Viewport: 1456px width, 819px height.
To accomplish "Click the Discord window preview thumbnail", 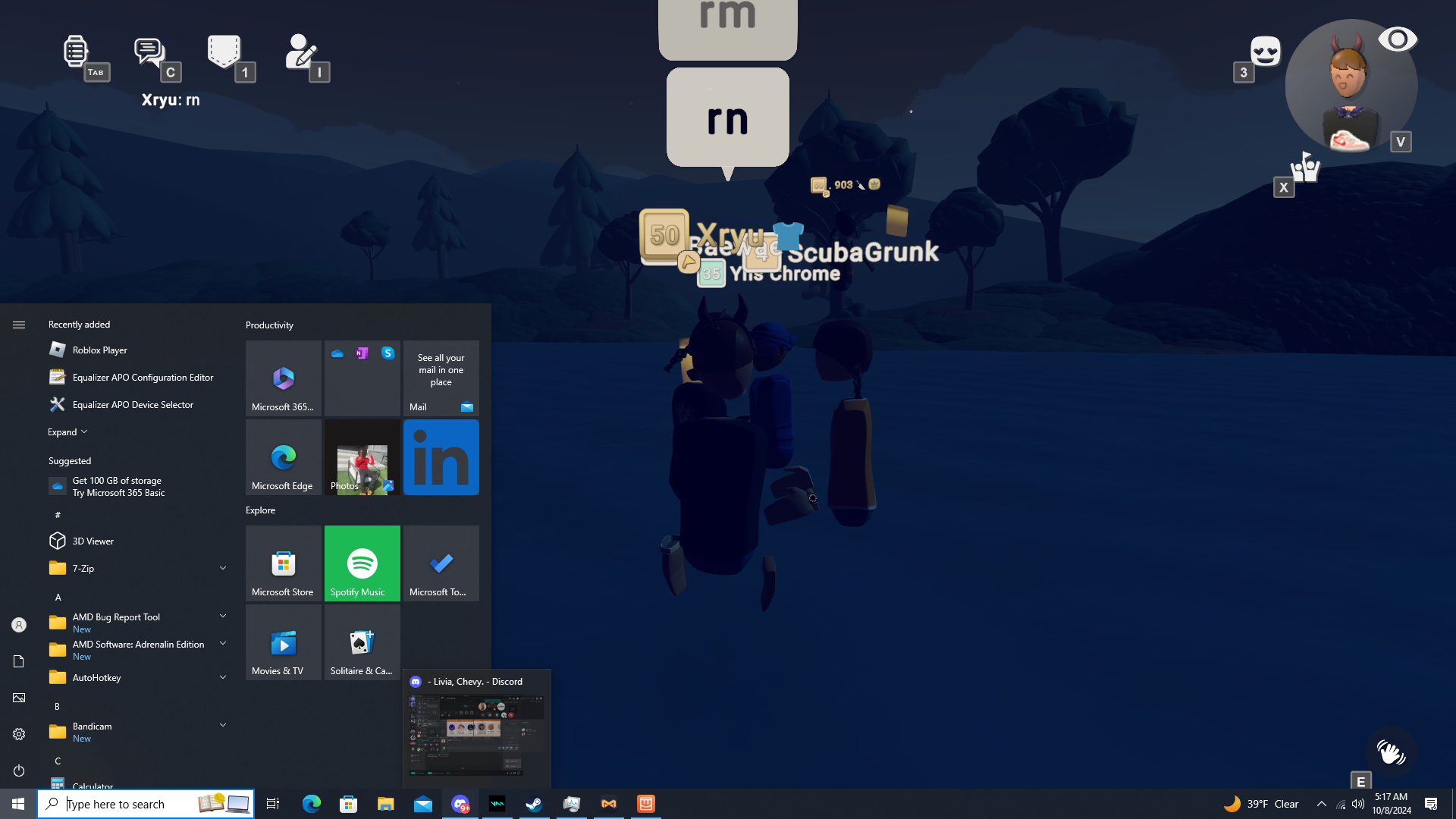I will click(x=476, y=734).
